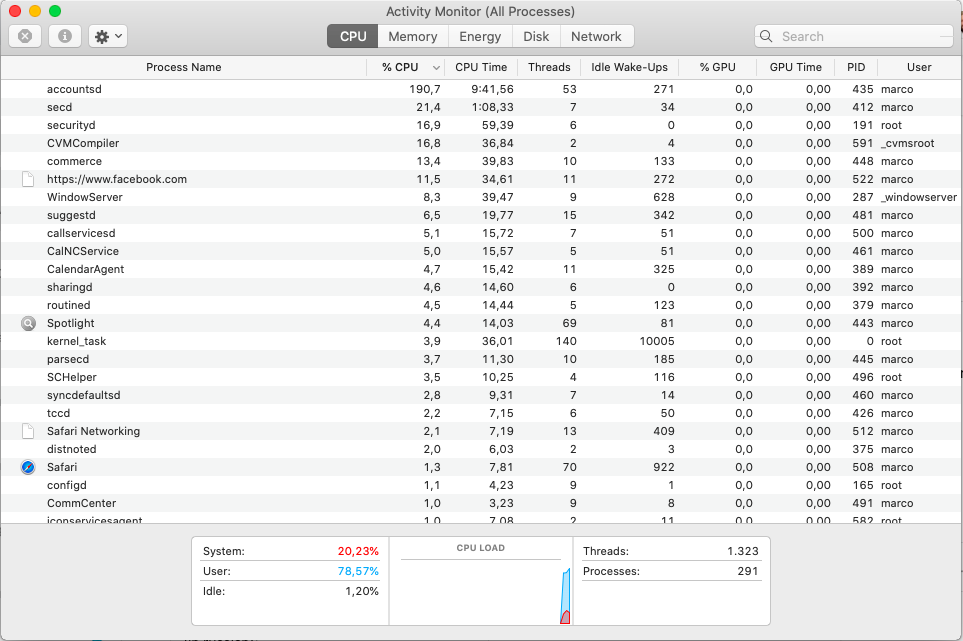Sort by Idle Wake-Ups column
963x641 pixels.
click(630, 68)
